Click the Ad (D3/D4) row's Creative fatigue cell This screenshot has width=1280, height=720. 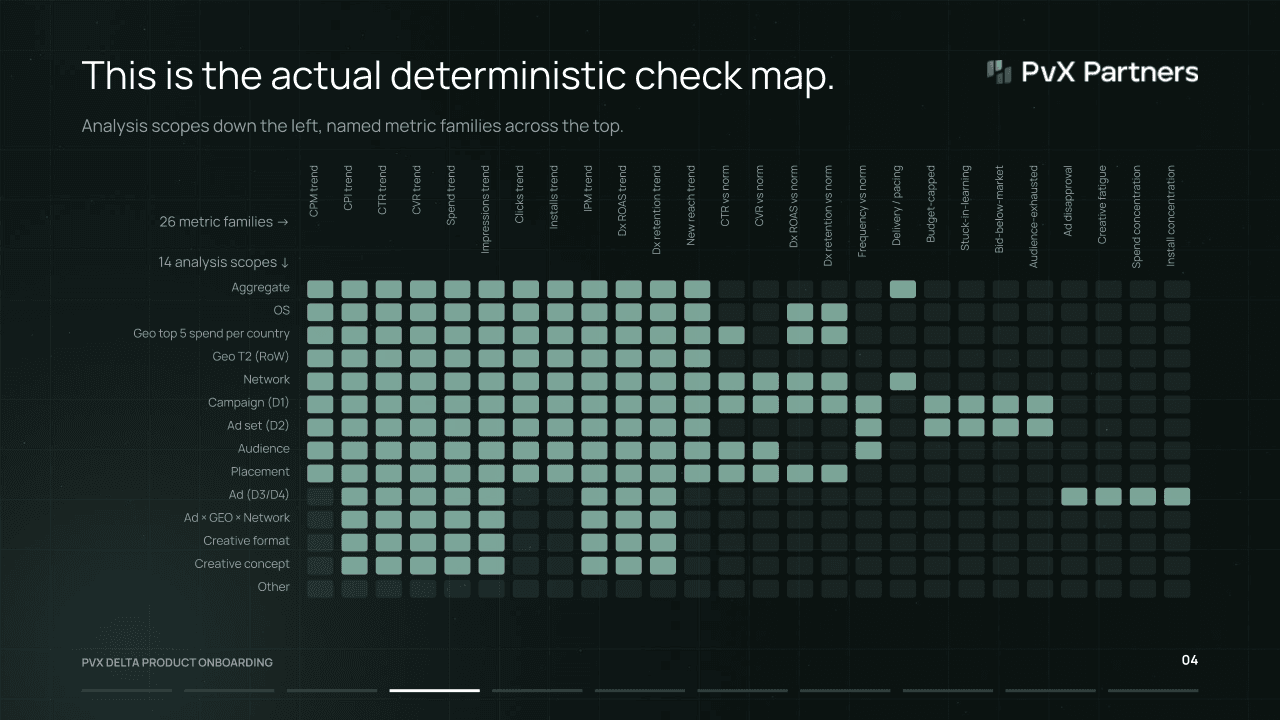(1109, 496)
